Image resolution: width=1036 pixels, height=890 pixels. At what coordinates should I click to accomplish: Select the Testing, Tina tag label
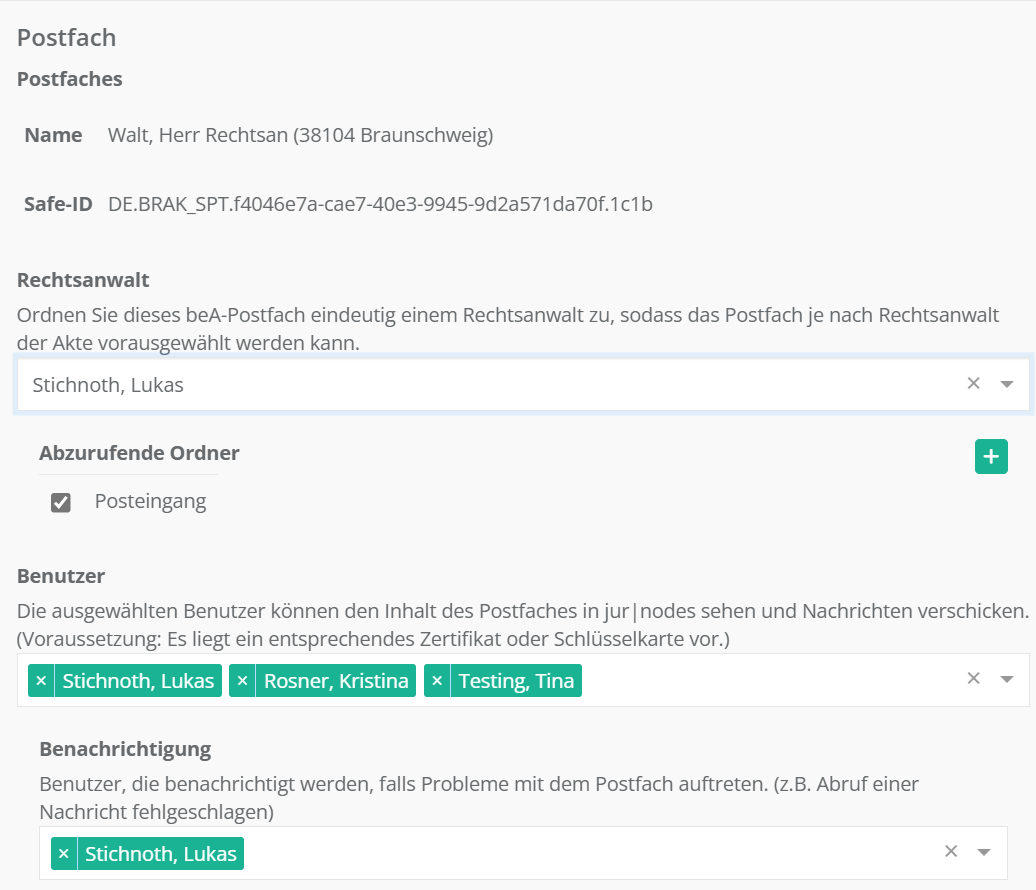tap(516, 681)
